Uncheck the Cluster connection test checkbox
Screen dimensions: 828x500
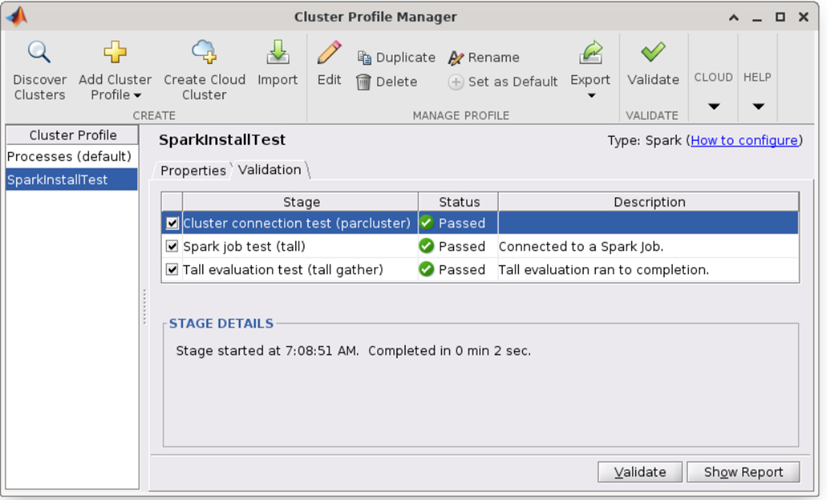(x=173, y=223)
